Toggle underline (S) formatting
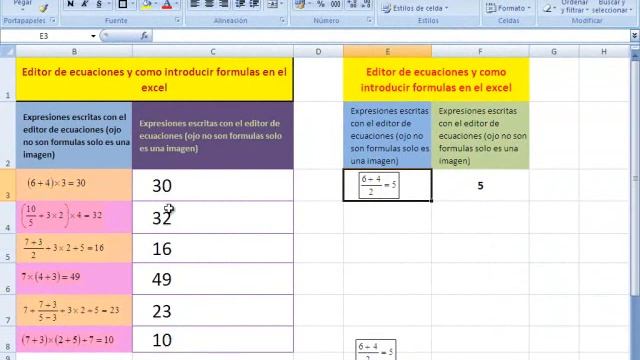This screenshot has width=640, height=360. (99, 4)
